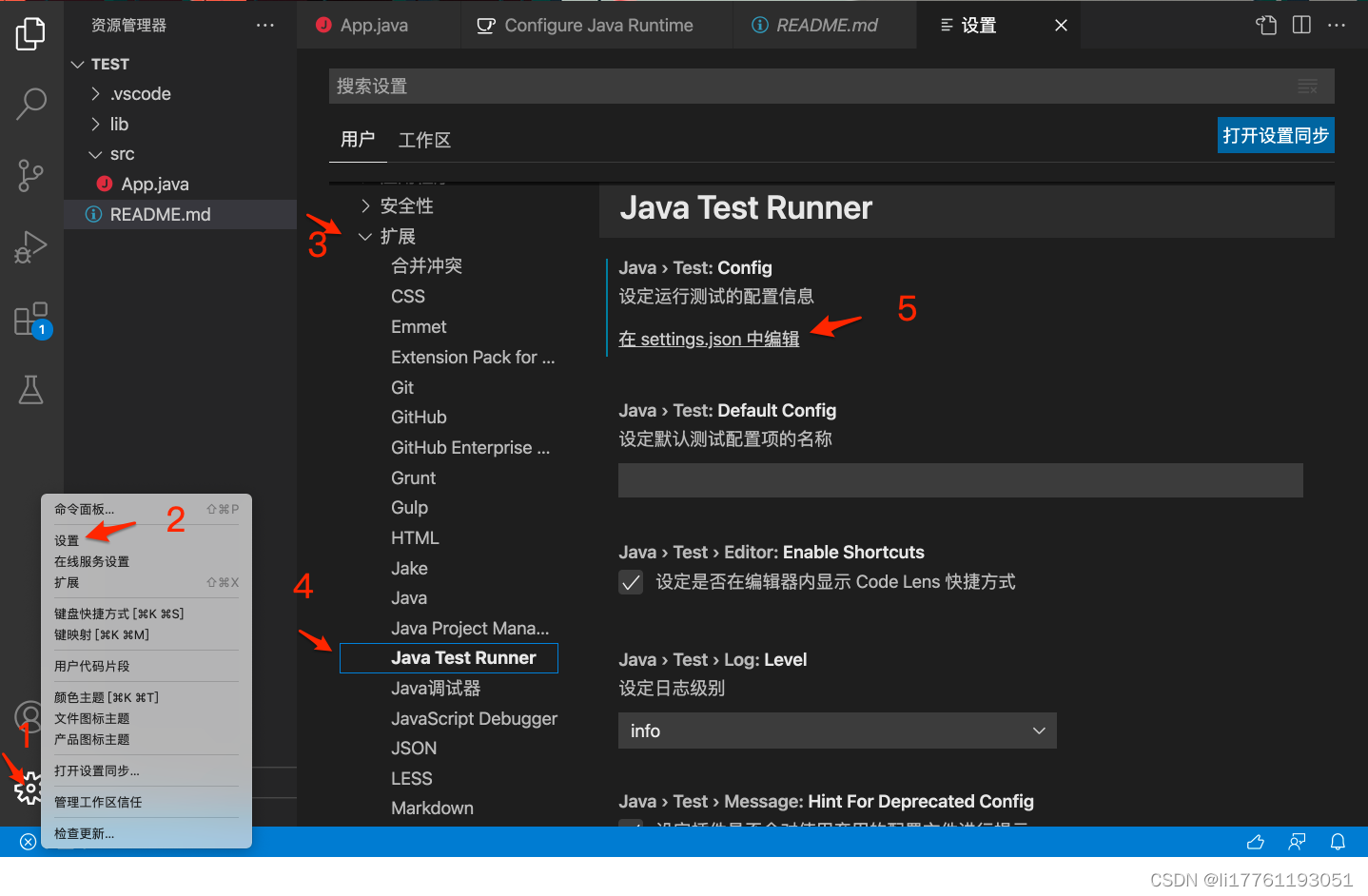Click the 打开设置同步 button
Viewport: 1368px width, 896px height.
(1276, 135)
